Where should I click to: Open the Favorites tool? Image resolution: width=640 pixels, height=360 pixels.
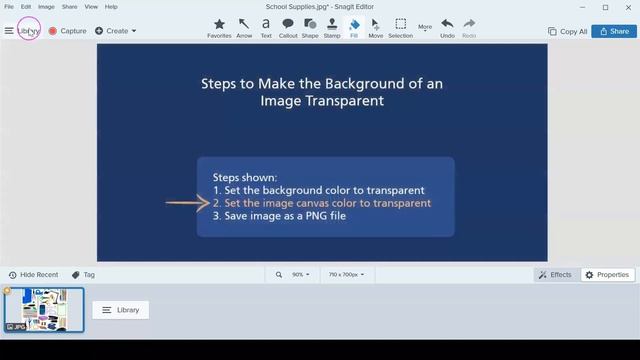point(219,29)
